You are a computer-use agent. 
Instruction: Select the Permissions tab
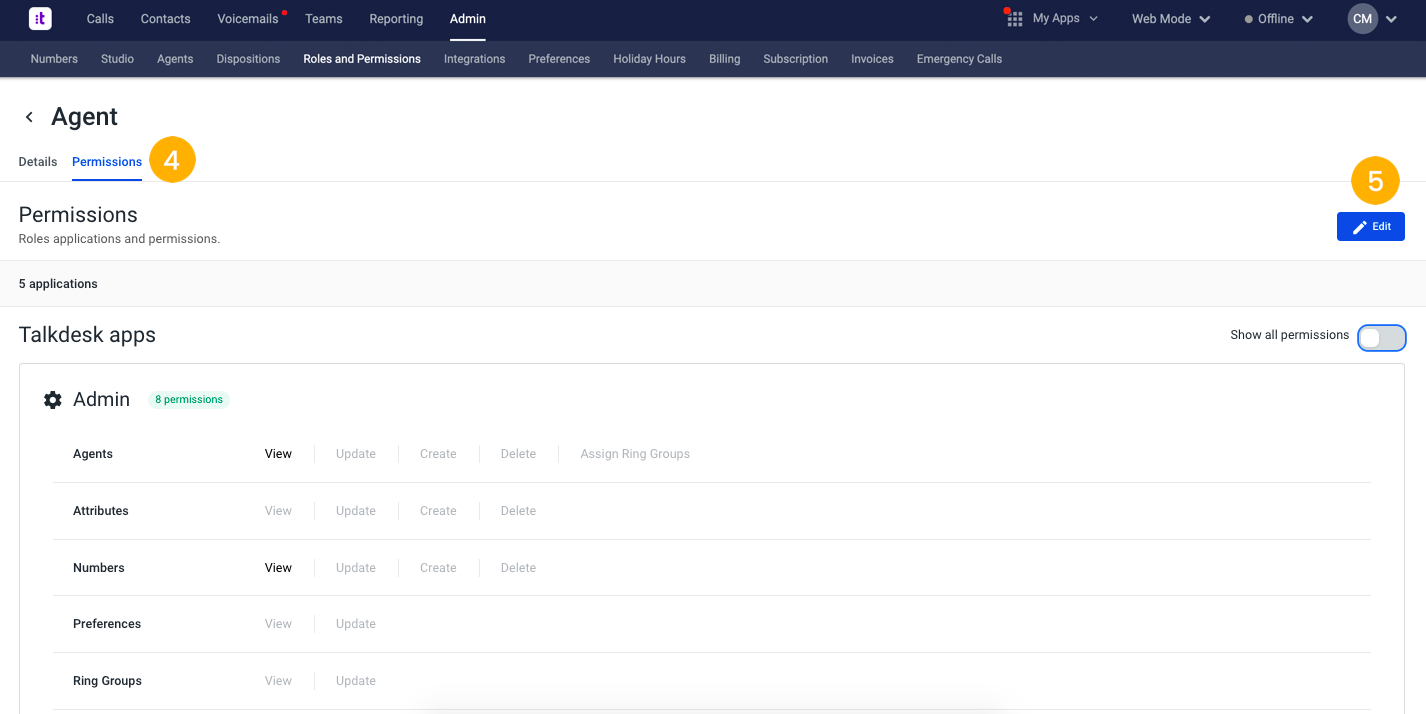(x=107, y=162)
